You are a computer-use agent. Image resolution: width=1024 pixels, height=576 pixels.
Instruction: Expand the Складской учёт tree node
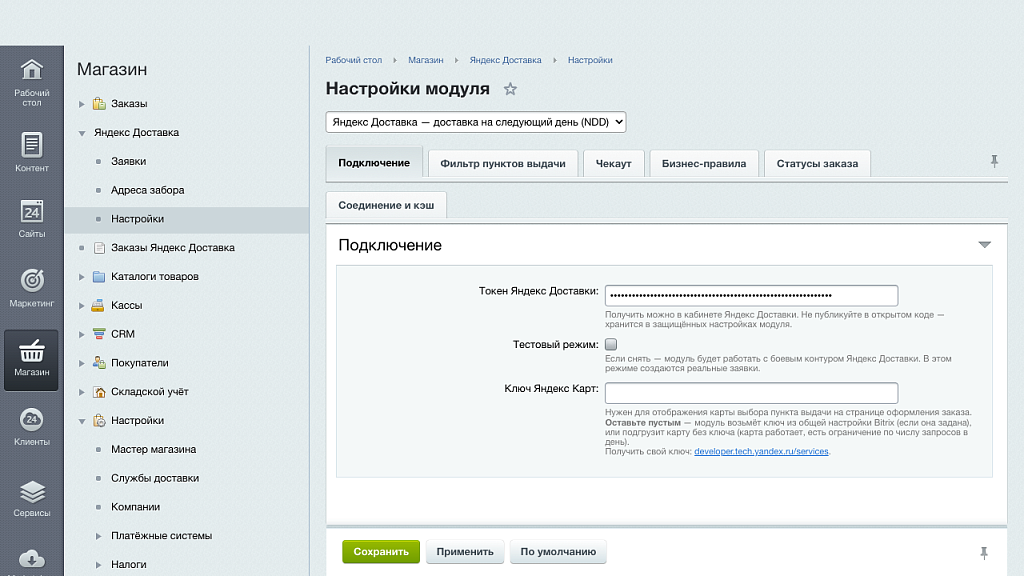[x=82, y=392]
